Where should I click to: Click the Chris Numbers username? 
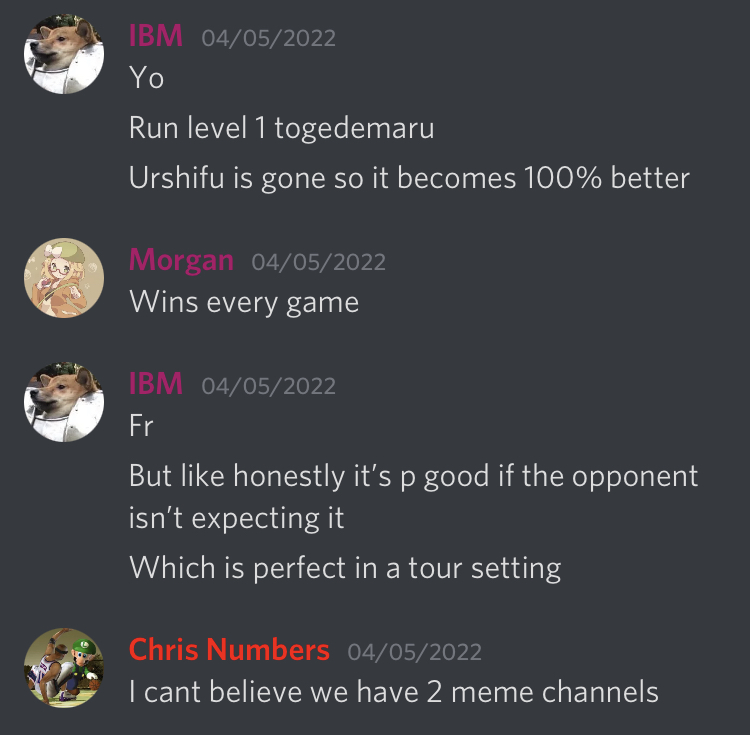pos(229,649)
